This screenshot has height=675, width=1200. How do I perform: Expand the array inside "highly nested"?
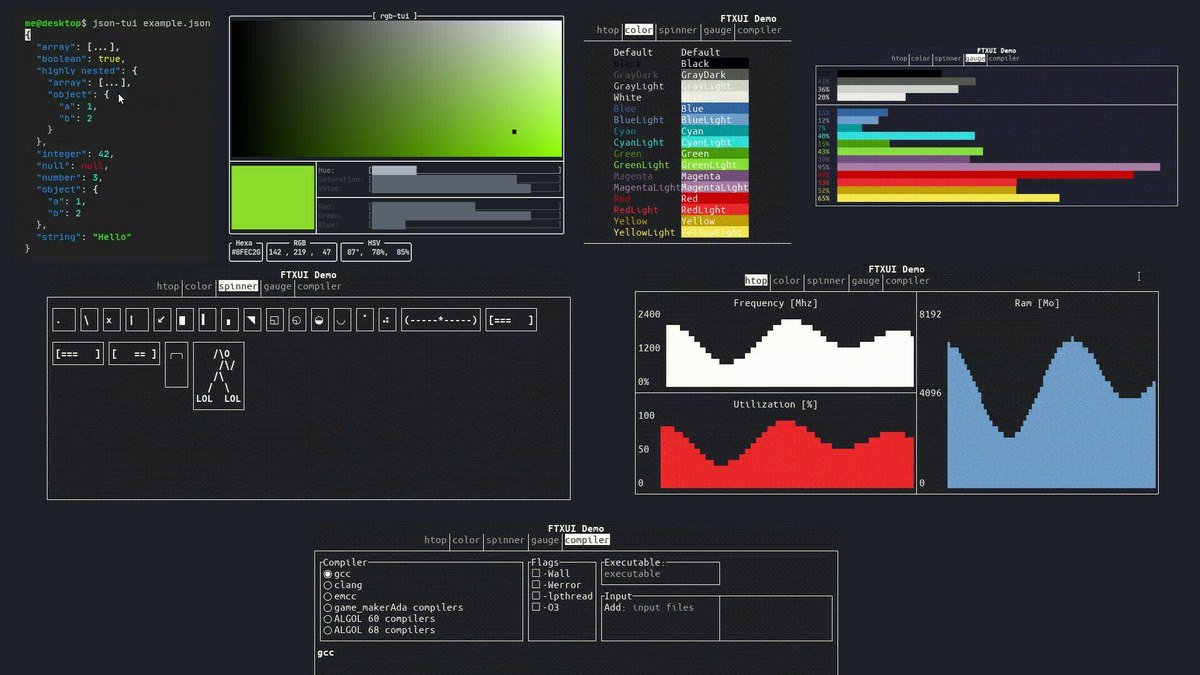(x=112, y=83)
